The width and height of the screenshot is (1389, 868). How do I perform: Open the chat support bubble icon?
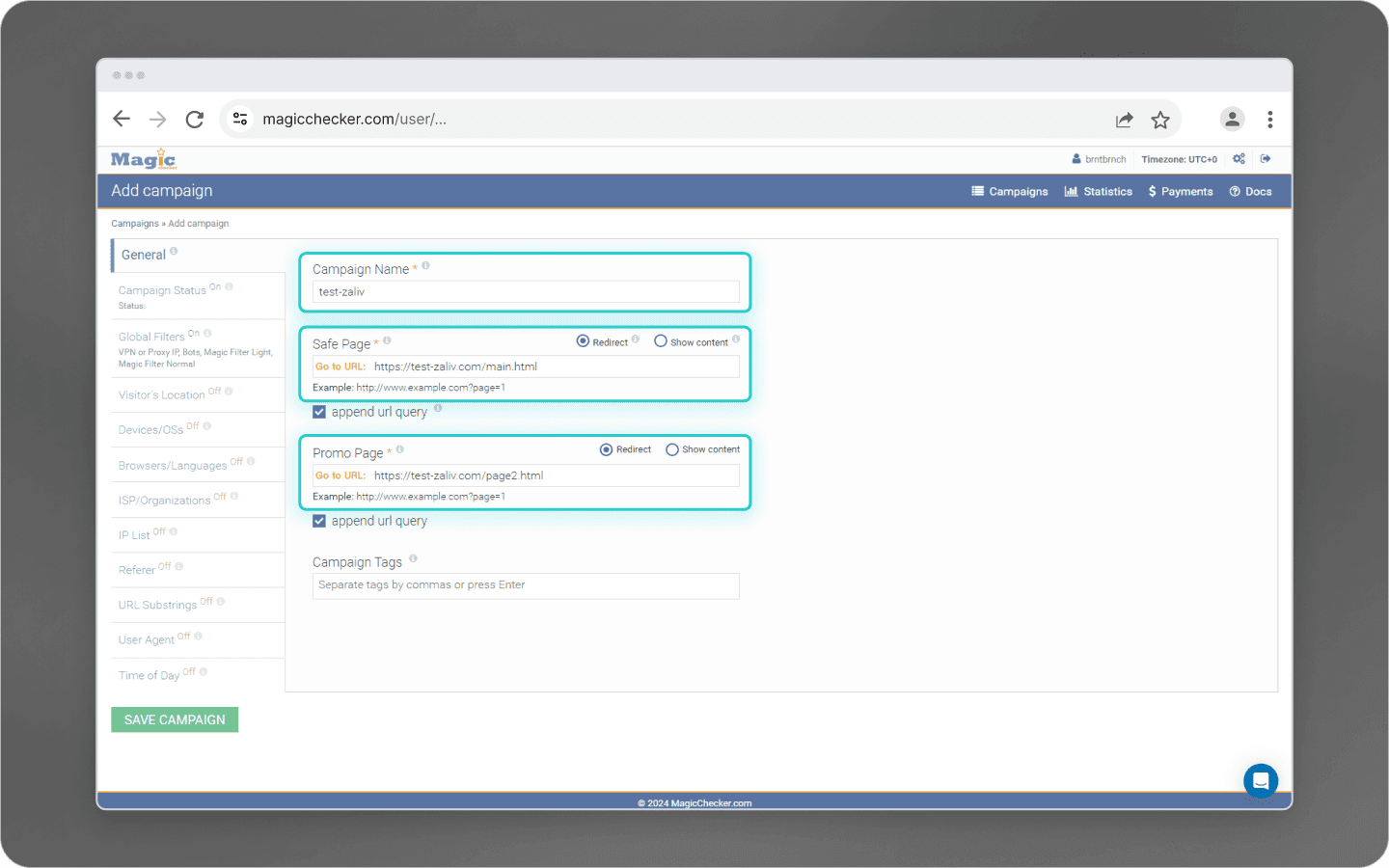point(1261,780)
